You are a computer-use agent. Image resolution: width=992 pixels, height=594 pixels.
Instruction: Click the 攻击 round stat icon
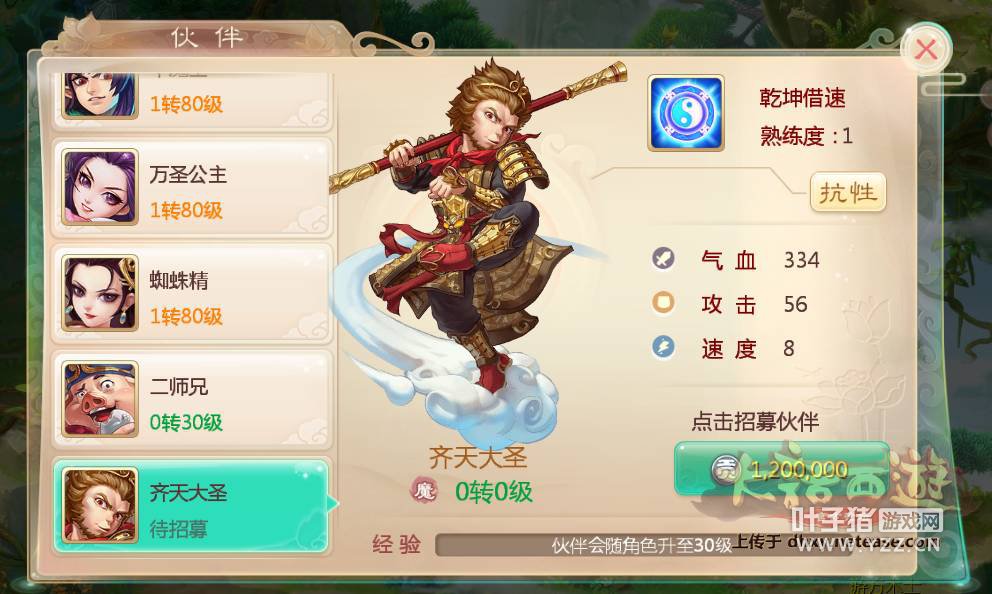click(664, 302)
